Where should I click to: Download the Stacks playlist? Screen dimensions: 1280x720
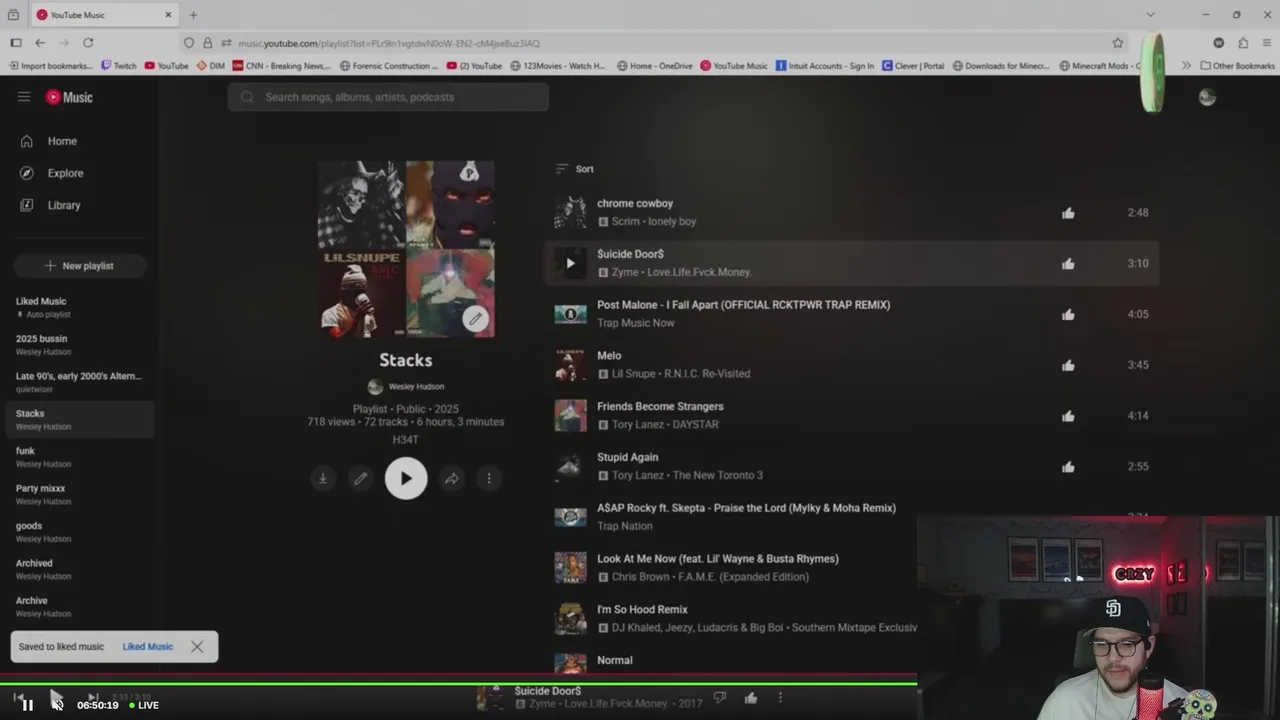coord(322,478)
